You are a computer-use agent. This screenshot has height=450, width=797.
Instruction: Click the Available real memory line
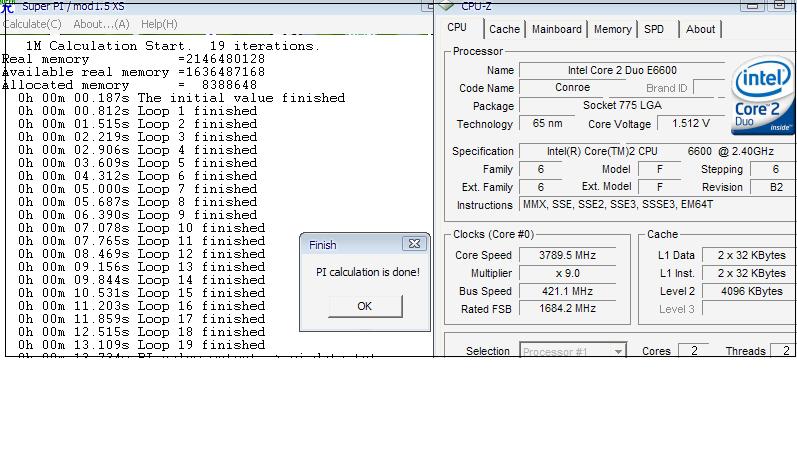coord(133,72)
